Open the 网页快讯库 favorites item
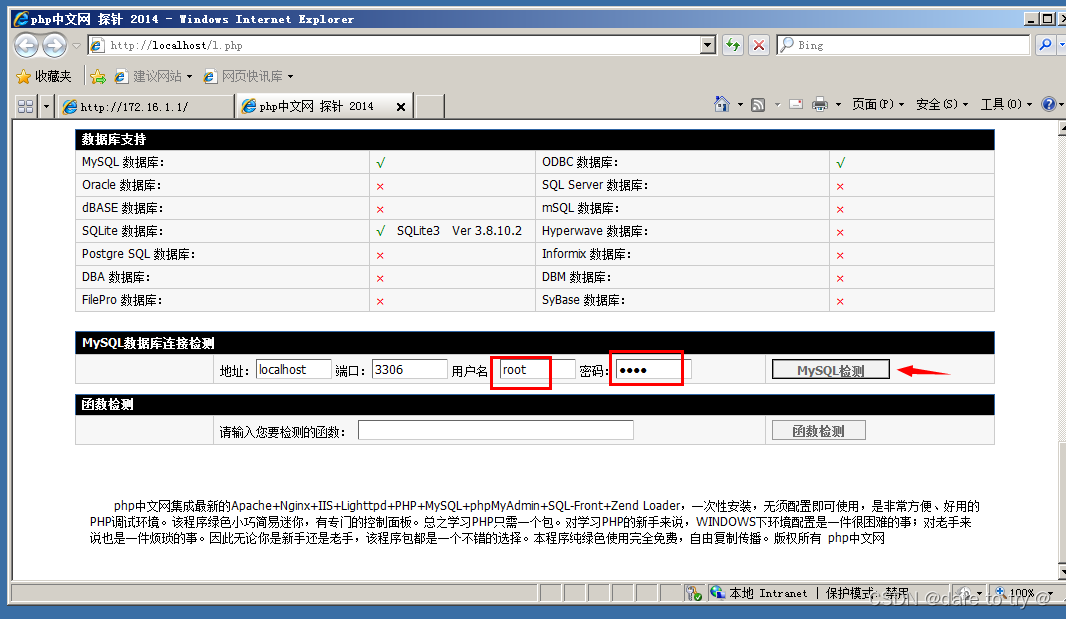The width and height of the screenshot is (1066, 619). point(248,76)
